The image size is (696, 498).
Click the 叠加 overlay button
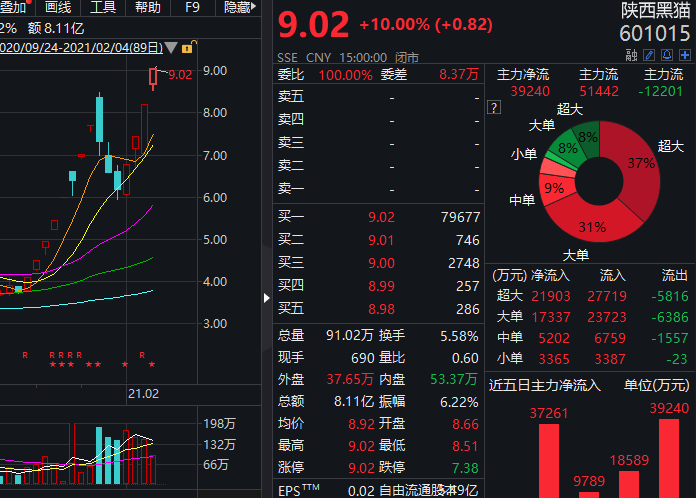pos(14,7)
